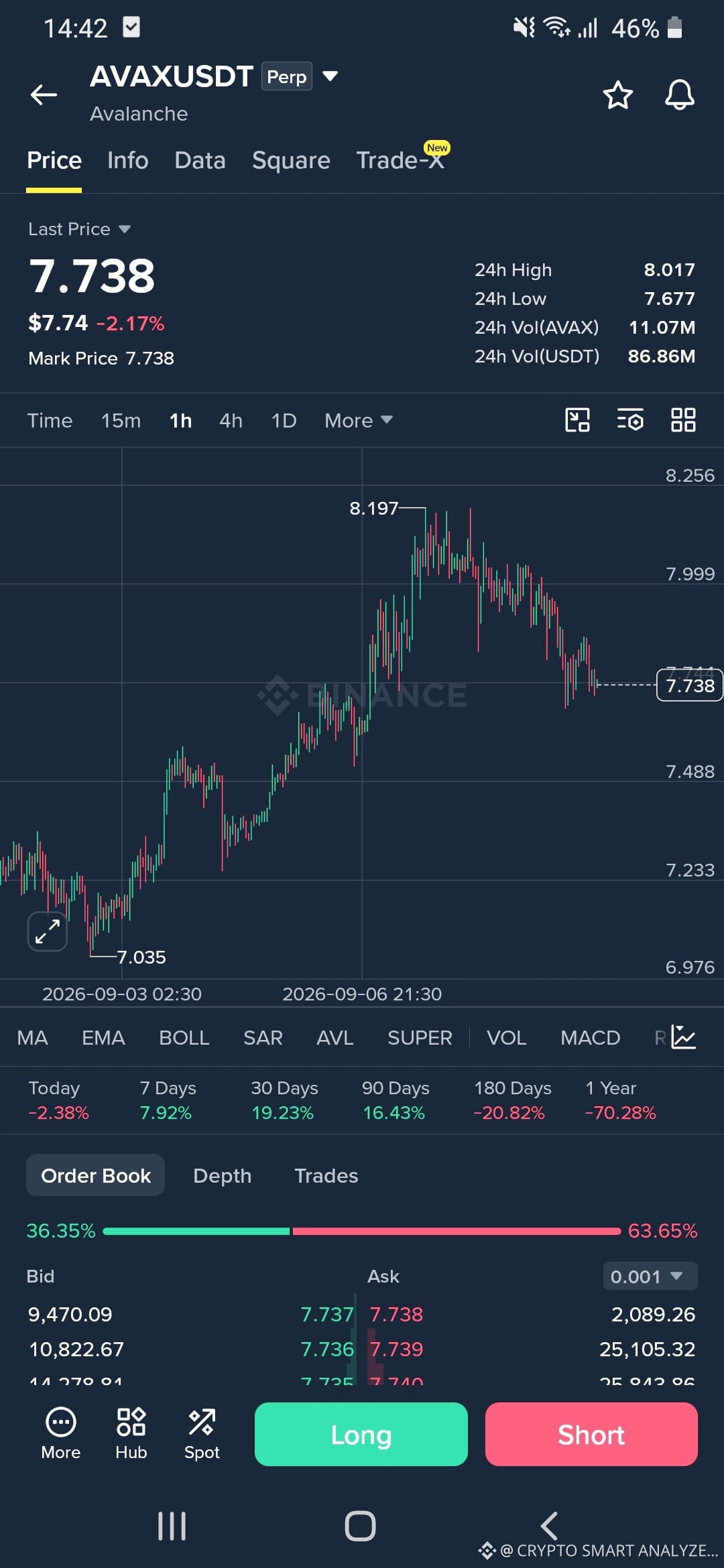This screenshot has height=1568, width=724.
Task: Go to Spot trading icon
Action: [202, 1434]
